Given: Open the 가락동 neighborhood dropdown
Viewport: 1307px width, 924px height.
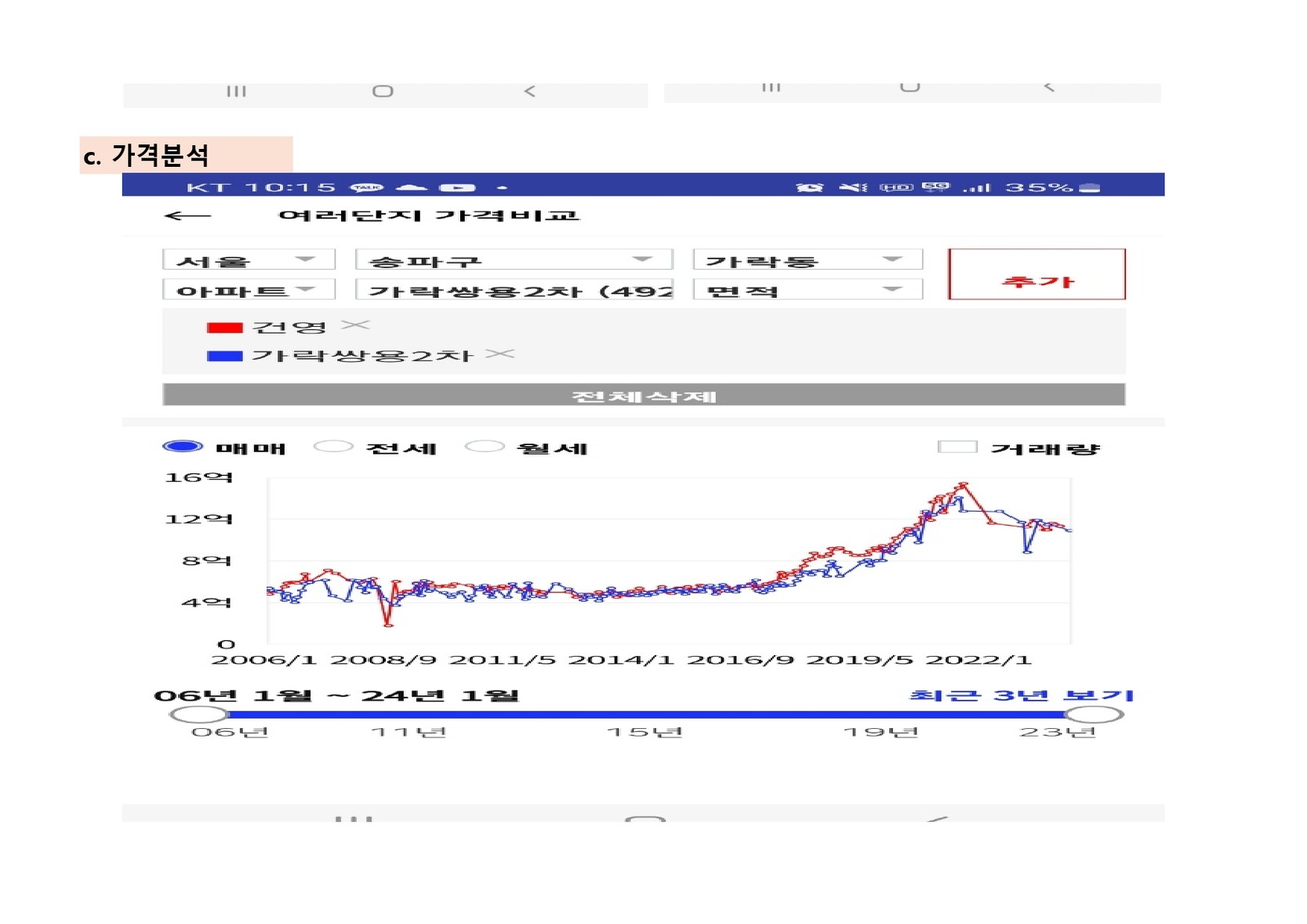Looking at the screenshot, I should click(808, 259).
